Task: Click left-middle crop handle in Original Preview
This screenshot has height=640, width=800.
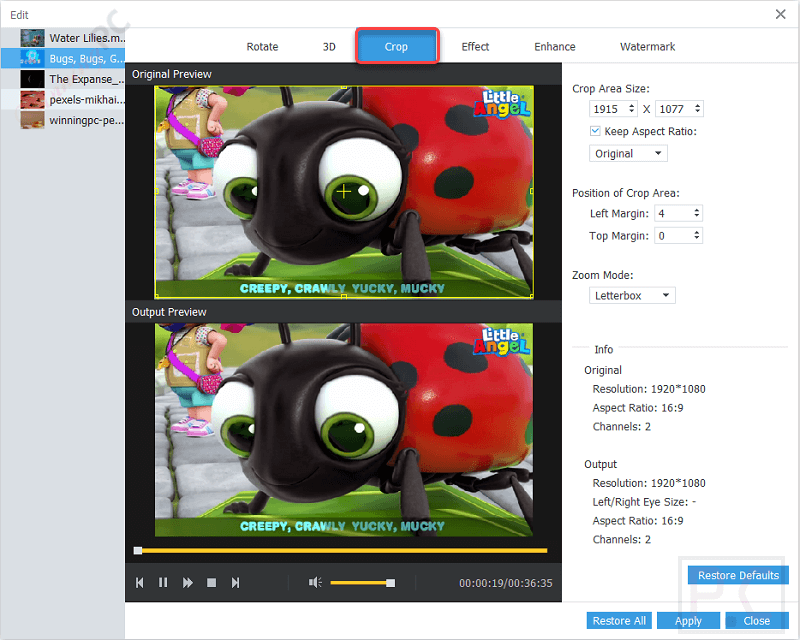Action: click(x=156, y=191)
